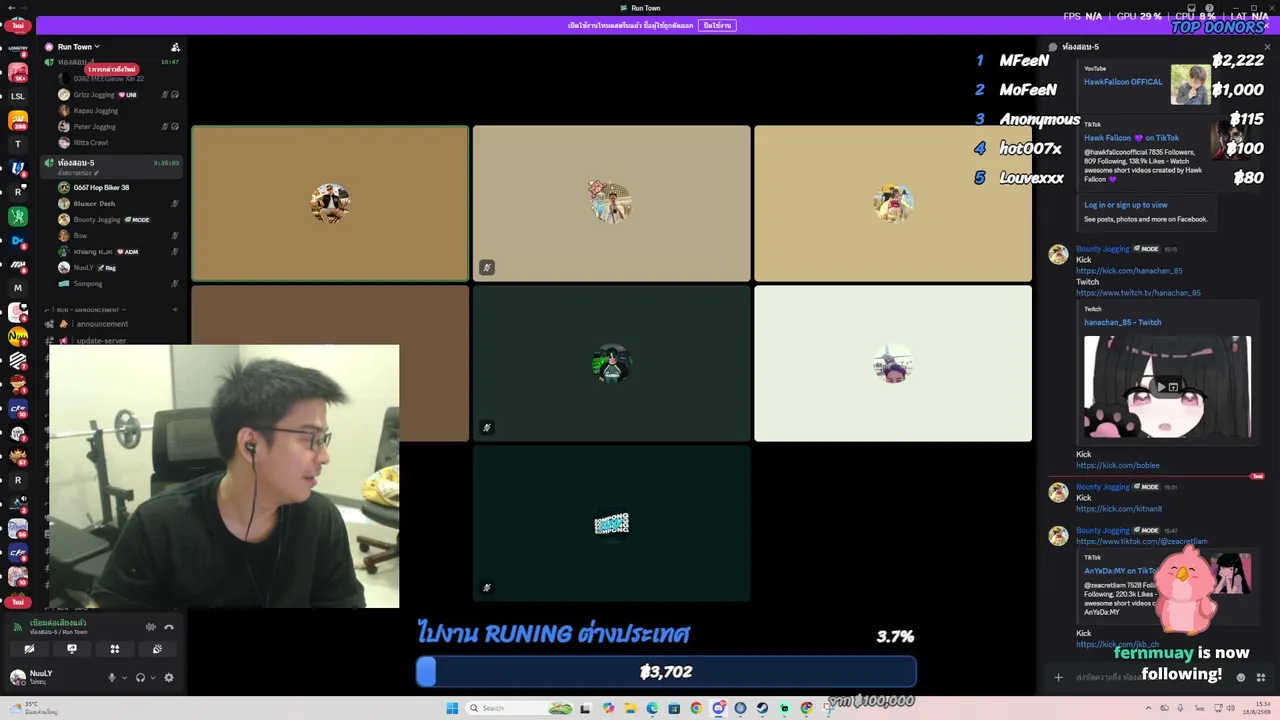1280x720 pixels.
Task: Toggle noise suppression icon in voice panel
Action: tap(151, 627)
